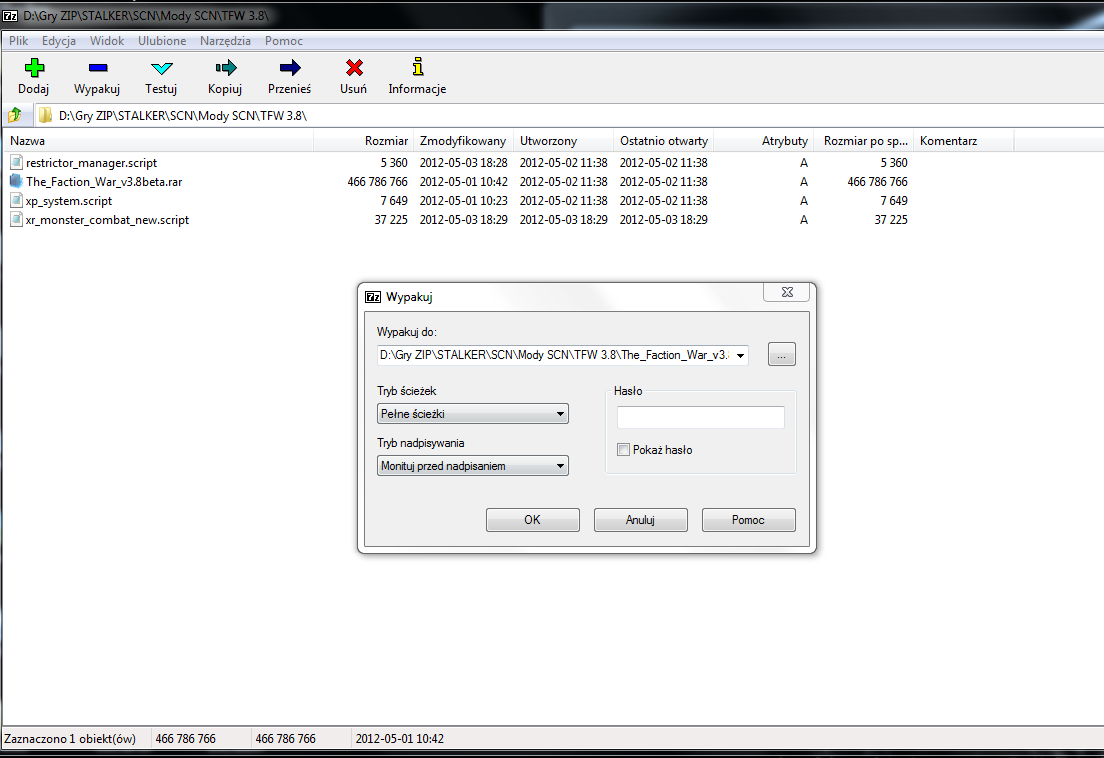
Task: Click size value 37 225 in Rozmiar column
Action: click(x=391, y=220)
